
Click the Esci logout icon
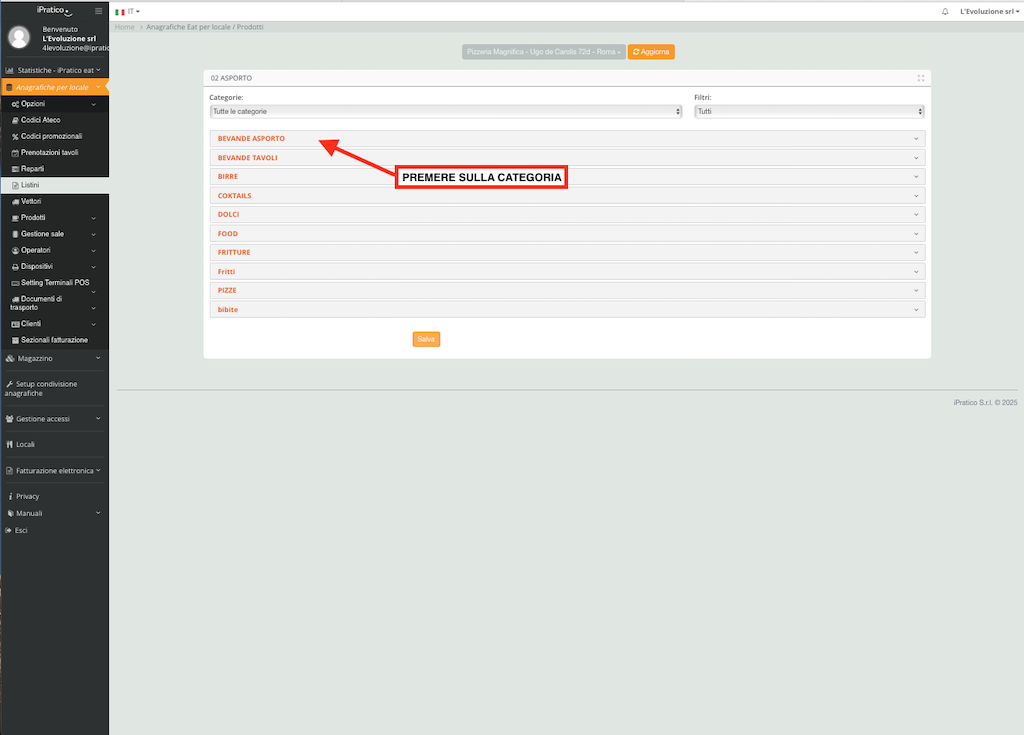tap(9, 530)
